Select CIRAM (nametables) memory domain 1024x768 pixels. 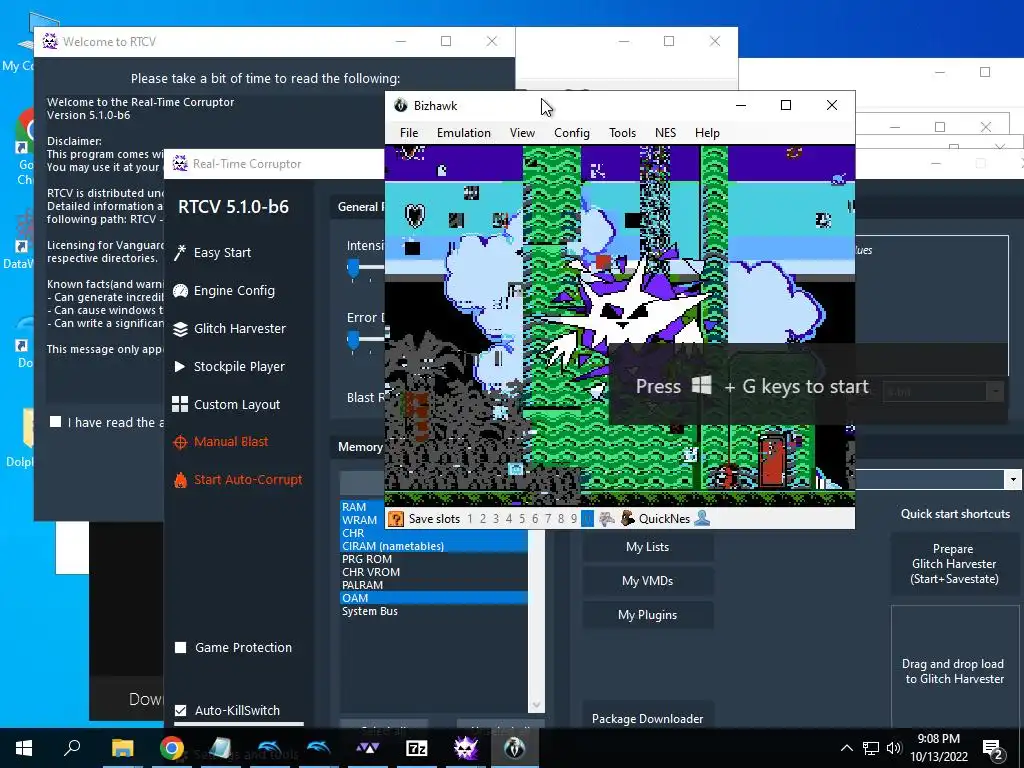click(x=434, y=546)
